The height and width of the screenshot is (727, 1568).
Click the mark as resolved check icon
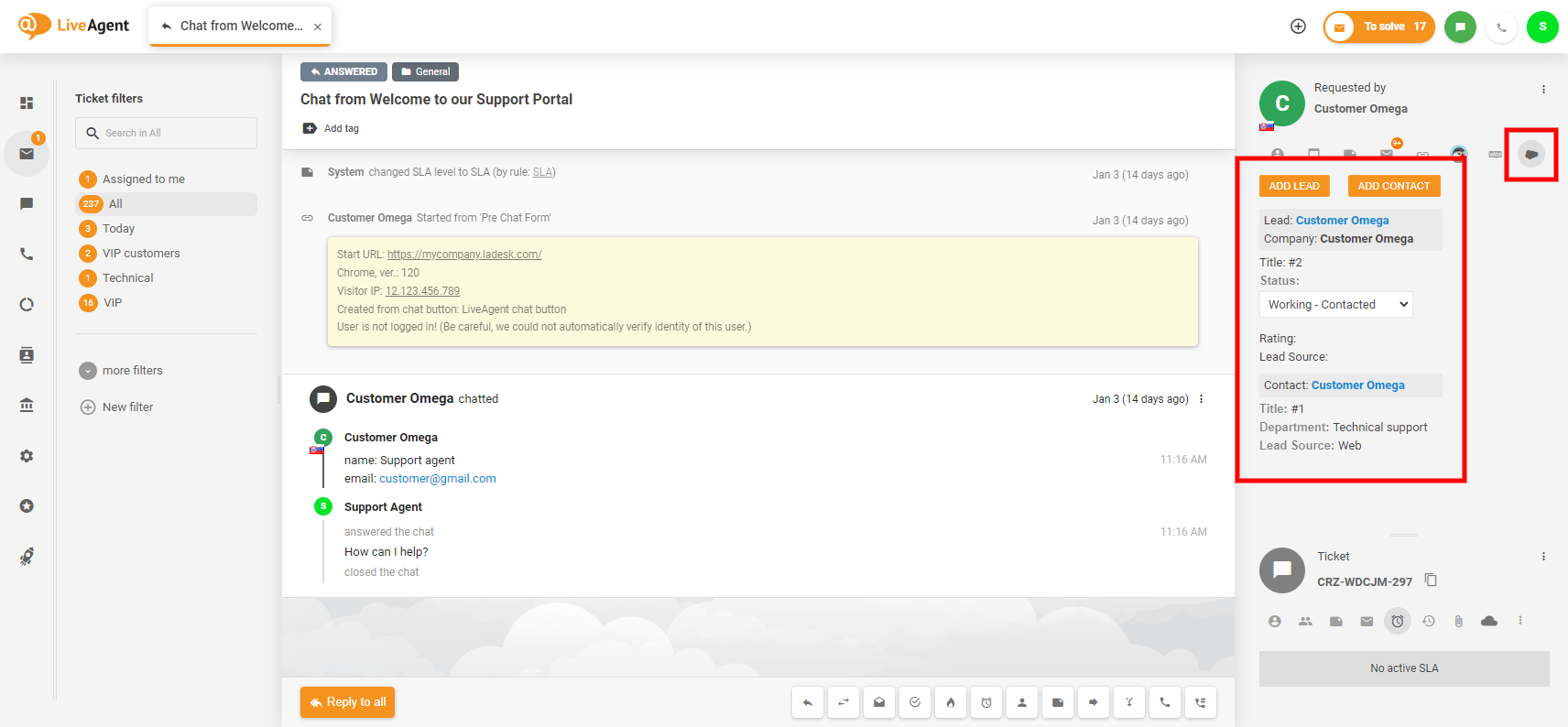click(x=915, y=702)
